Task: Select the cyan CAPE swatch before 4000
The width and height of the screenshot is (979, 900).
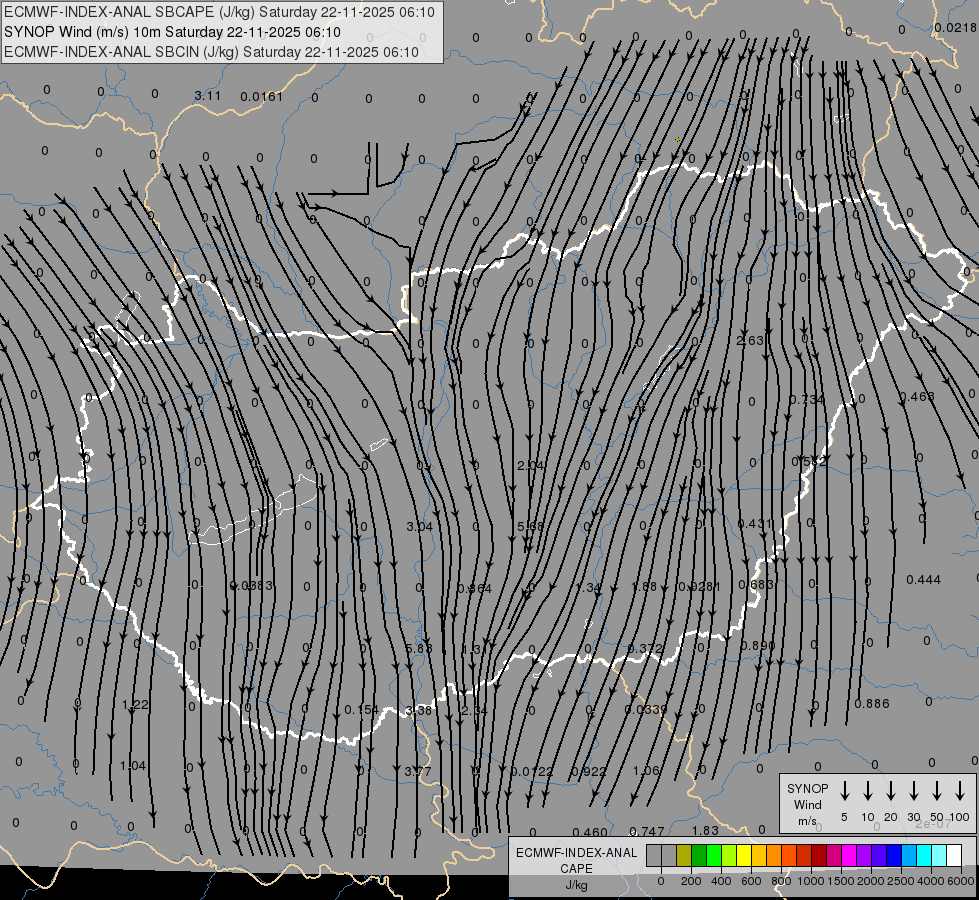Action: pyautogui.click(x=923, y=856)
